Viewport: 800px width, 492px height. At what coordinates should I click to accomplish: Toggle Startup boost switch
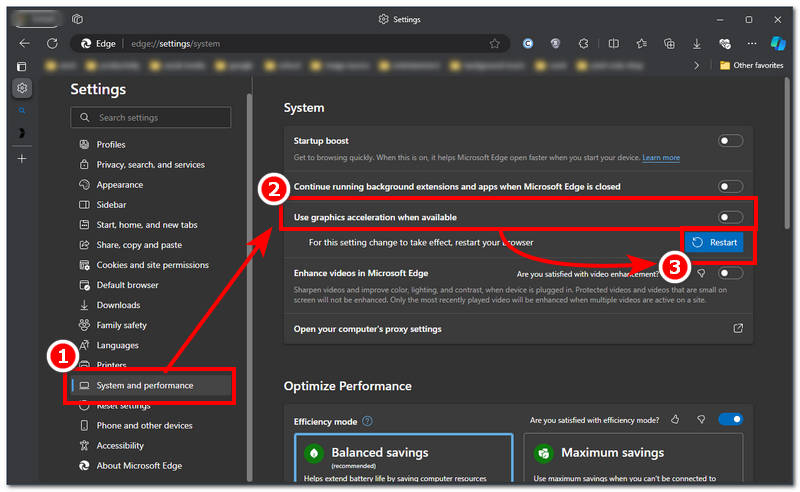coord(730,141)
